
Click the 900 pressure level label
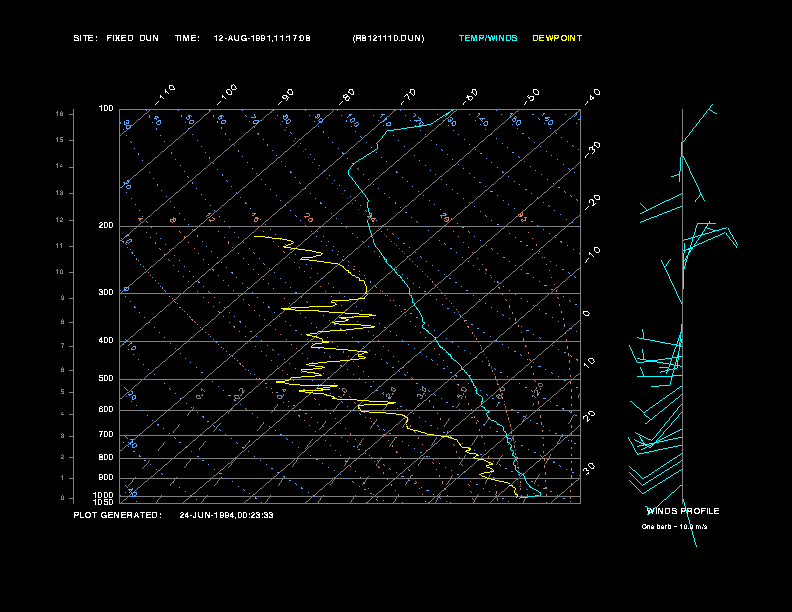tap(106, 477)
